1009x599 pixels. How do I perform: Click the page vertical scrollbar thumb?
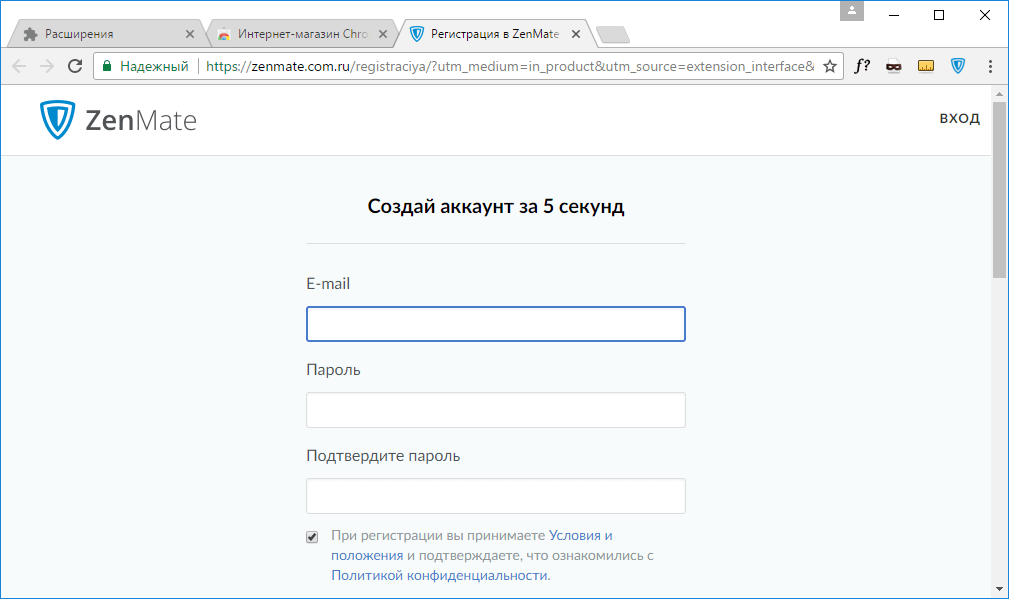pyautogui.click(x=999, y=190)
